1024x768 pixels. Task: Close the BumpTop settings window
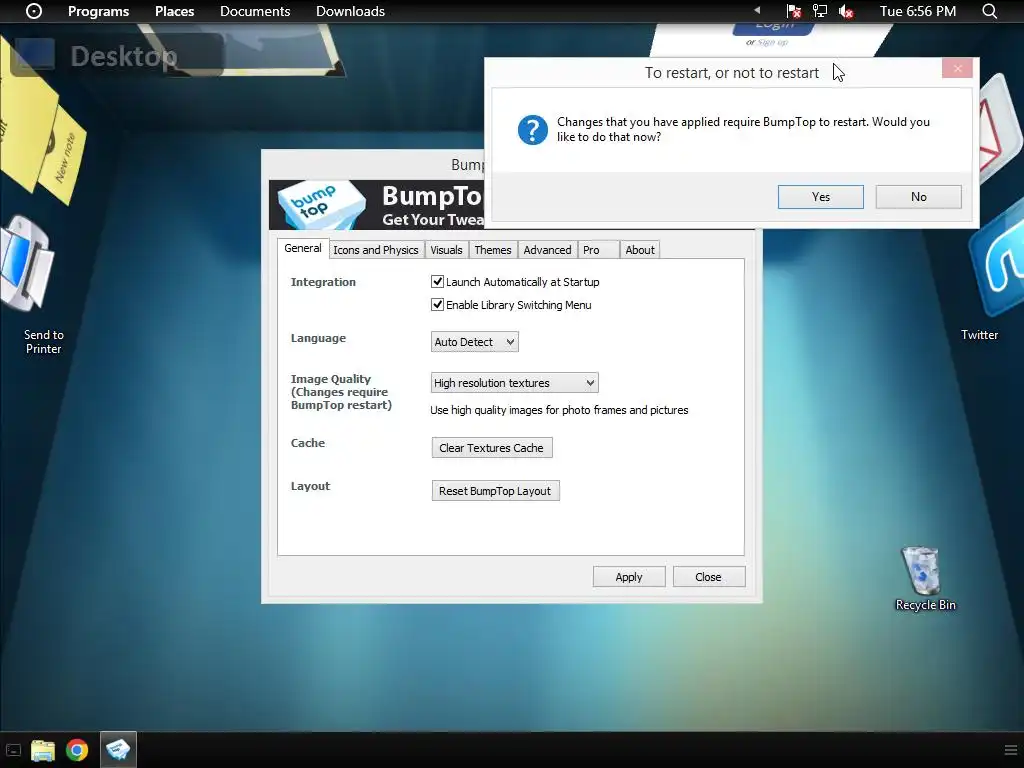click(709, 577)
